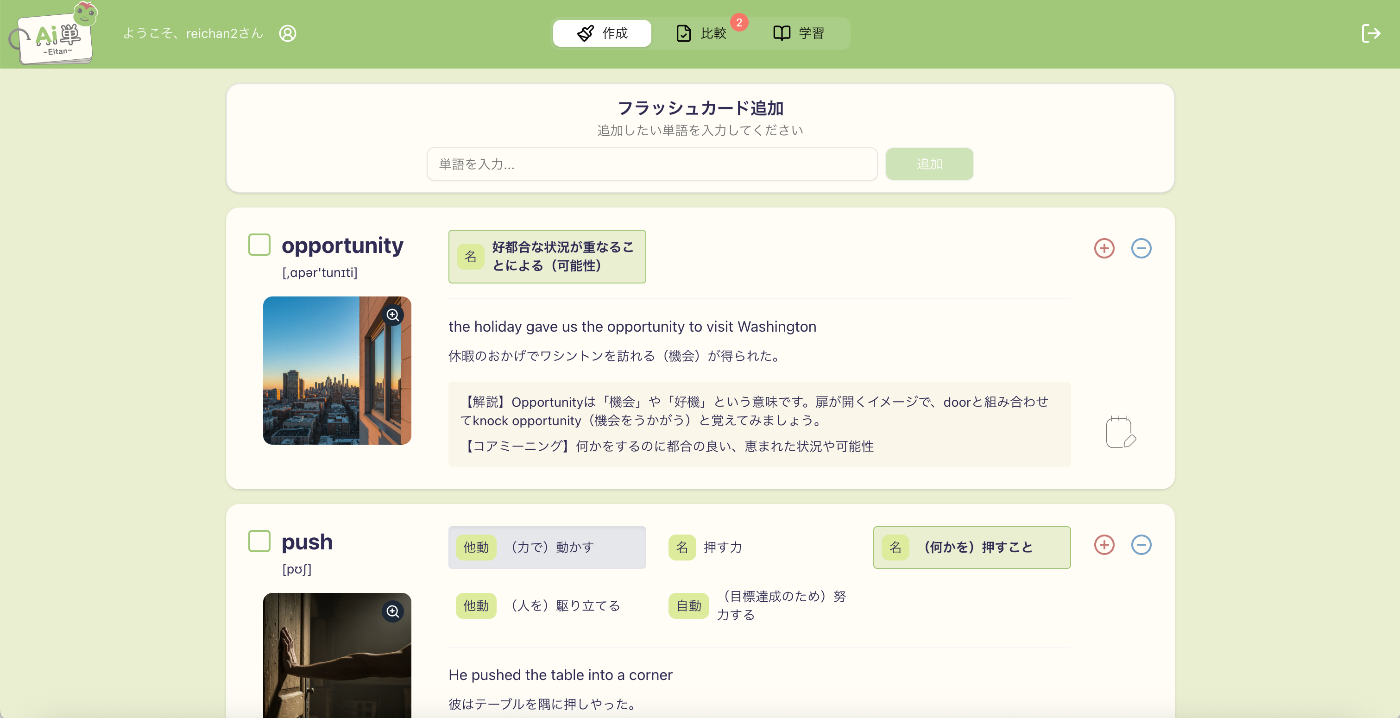
Task: Click the 追加したい単語を入力してください subtitle
Action: click(700, 130)
